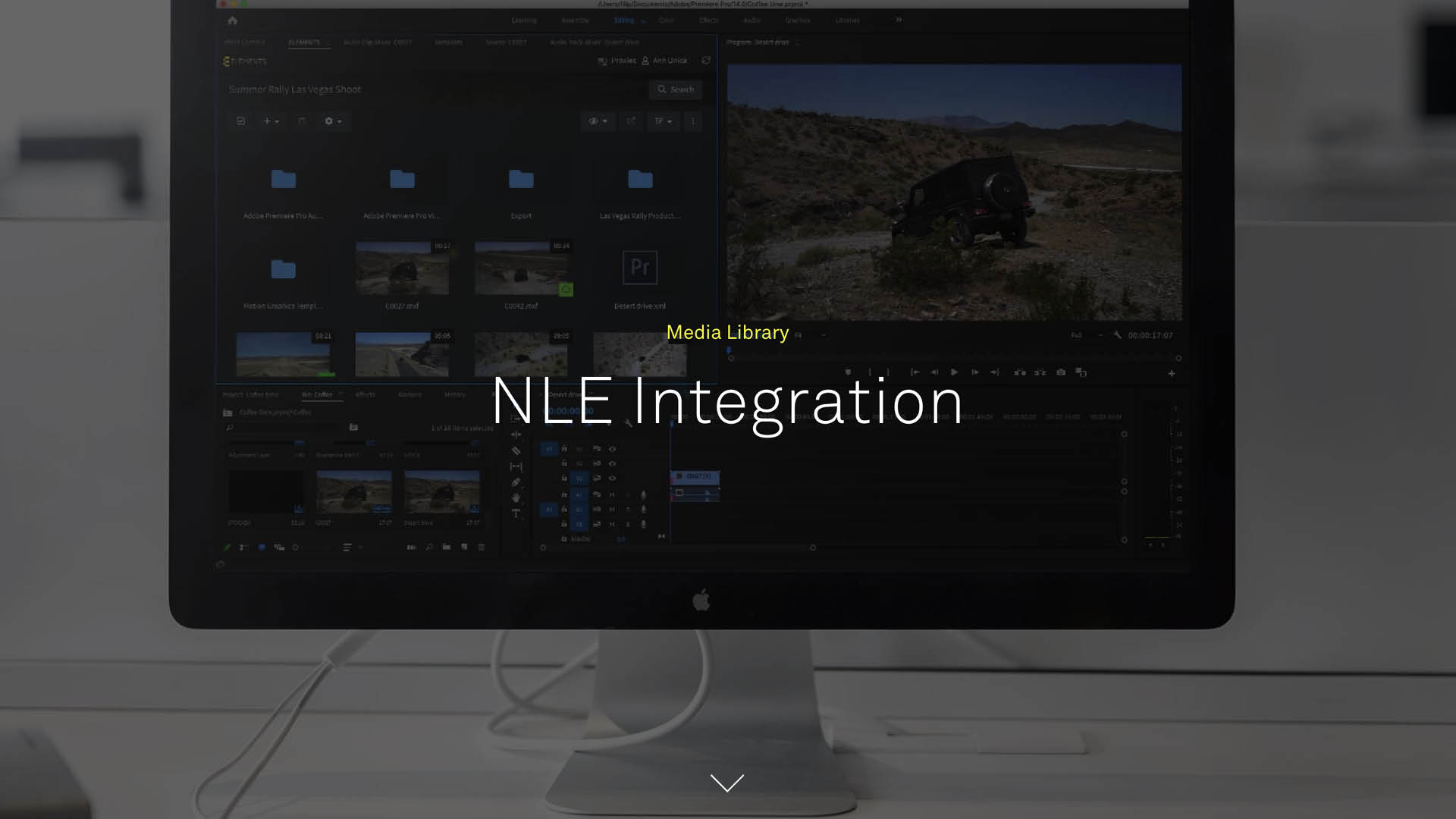Click Automate to Sequence icon in Project panel
This screenshot has width=1456, height=819.
click(x=411, y=547)
